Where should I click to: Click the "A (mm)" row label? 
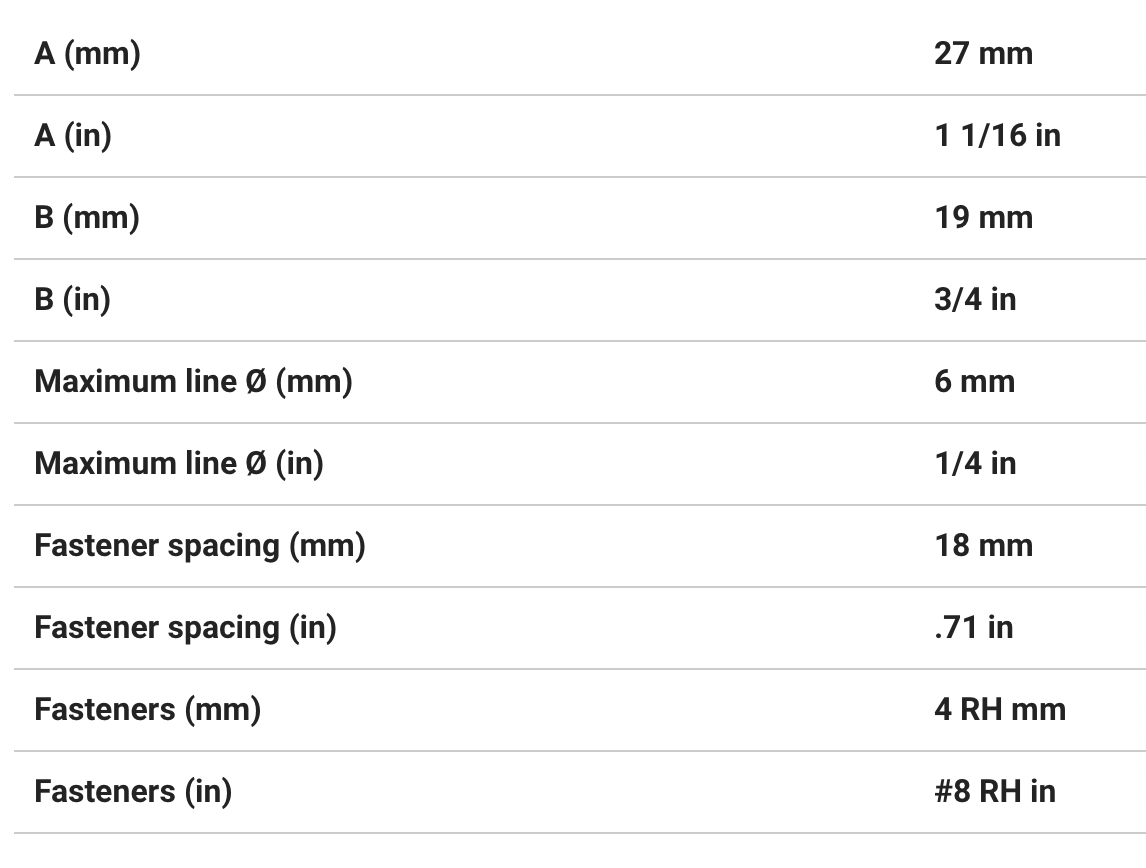(x=87, y=53)
